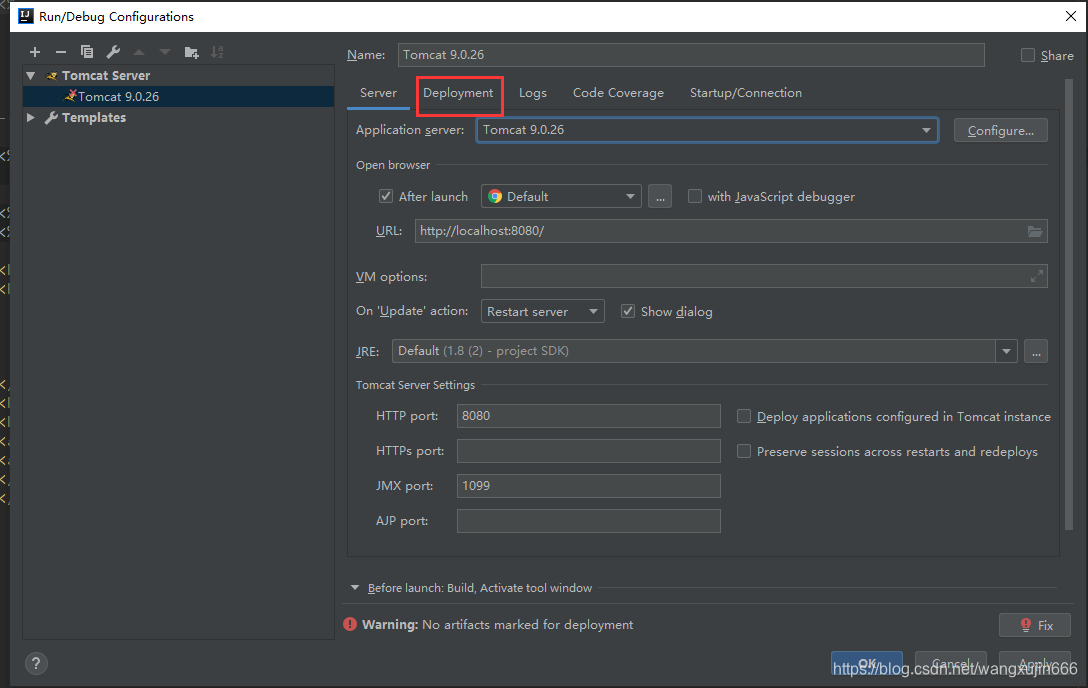Close the Run/Debug Configurations dialog
1088x688 pixels.
click(x=1071, y=16)
